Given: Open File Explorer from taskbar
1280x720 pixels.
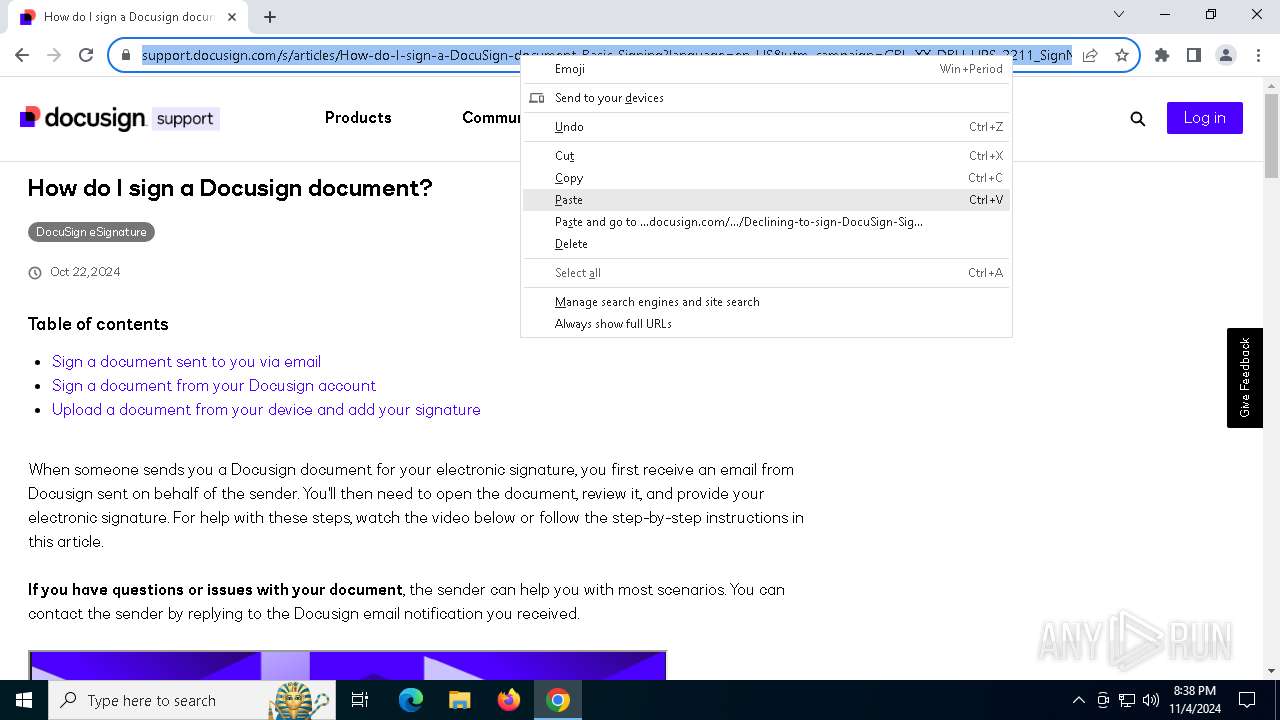Looking at the screenshot, I should coord(459,700).
